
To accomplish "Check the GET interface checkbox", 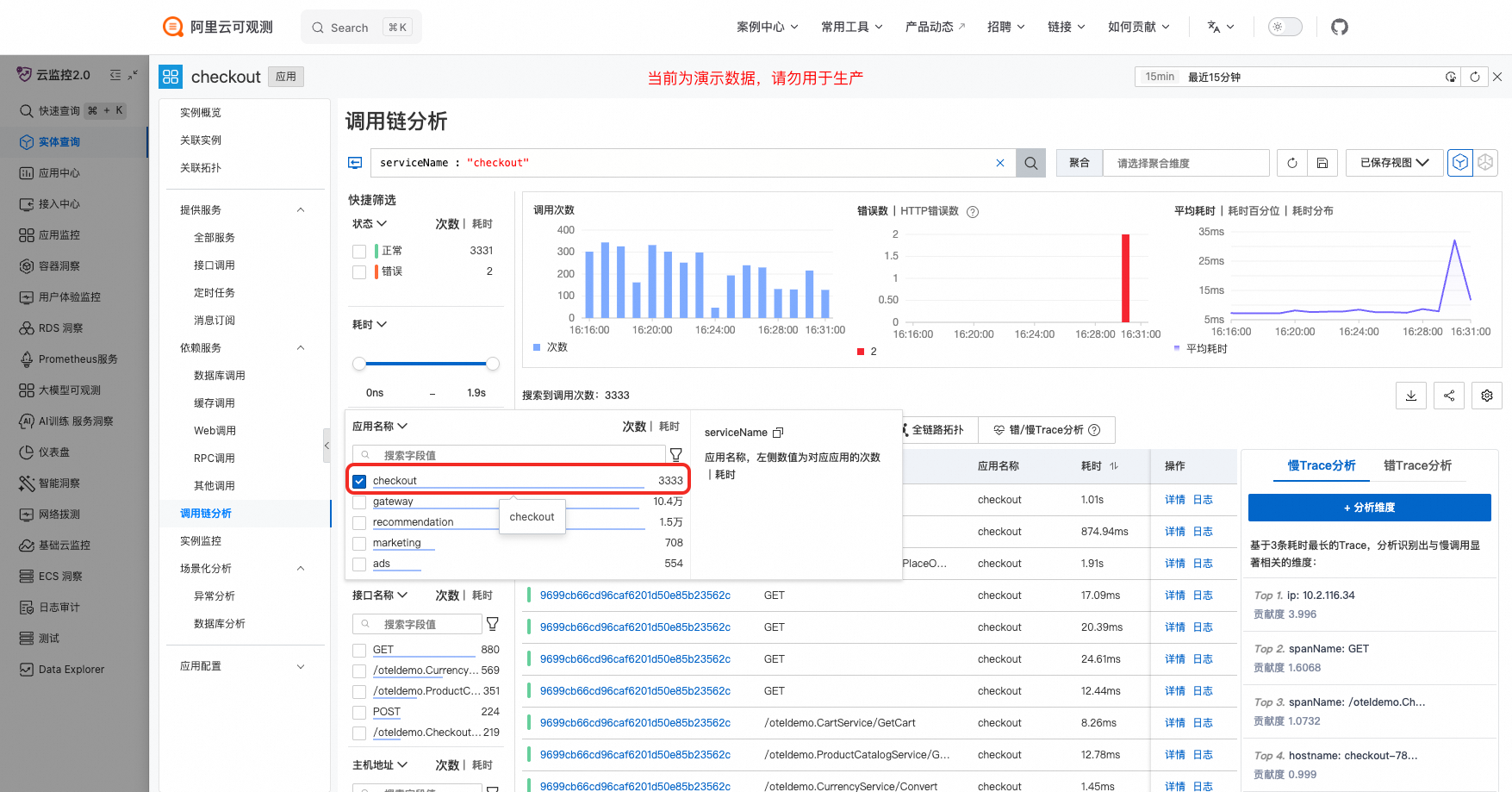I will pos(359,650).
